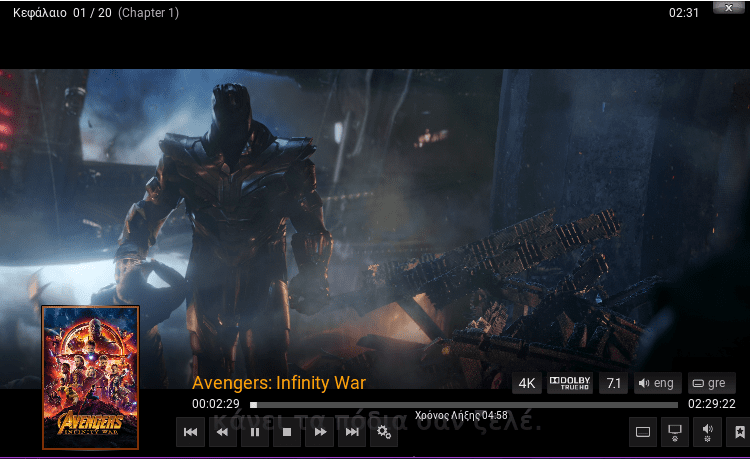The width and height of the screenshot is (750, 459).
Task: Open the player settings gear
Action: 384,432
